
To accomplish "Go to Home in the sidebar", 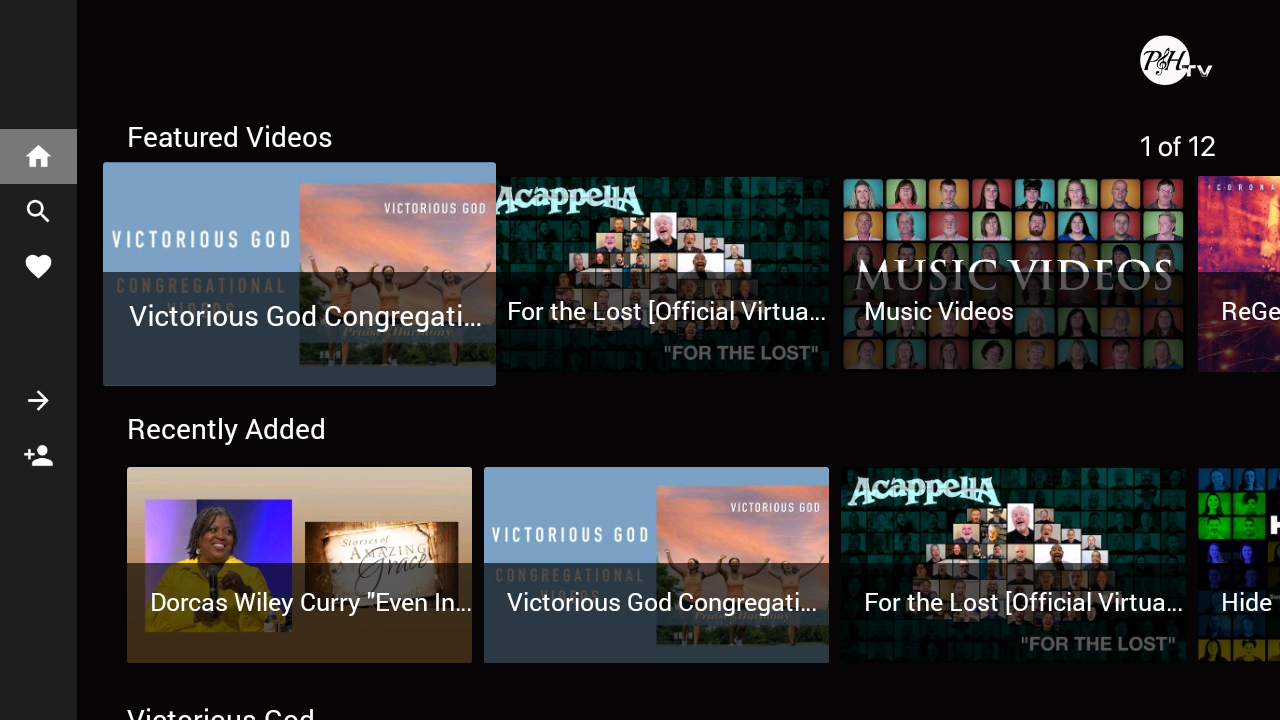I will 38,156.
